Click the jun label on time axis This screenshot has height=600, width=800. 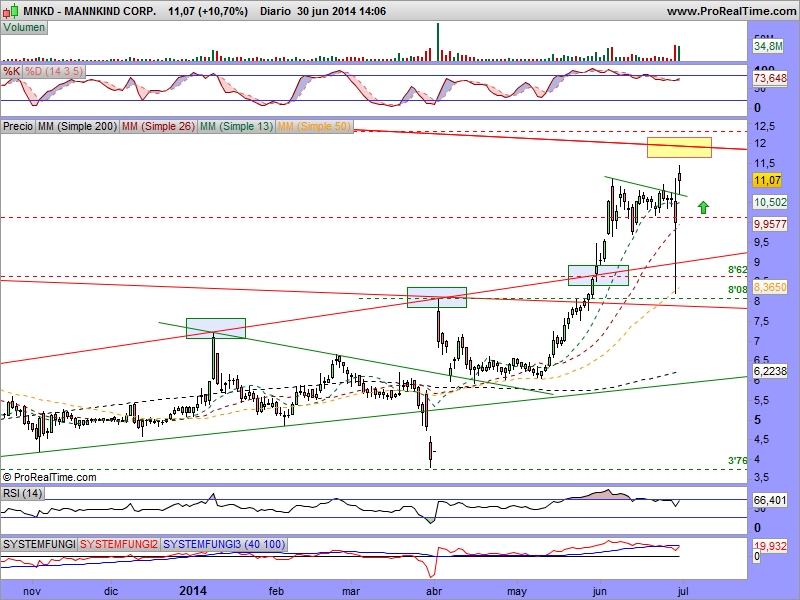[x=599, y=592]
